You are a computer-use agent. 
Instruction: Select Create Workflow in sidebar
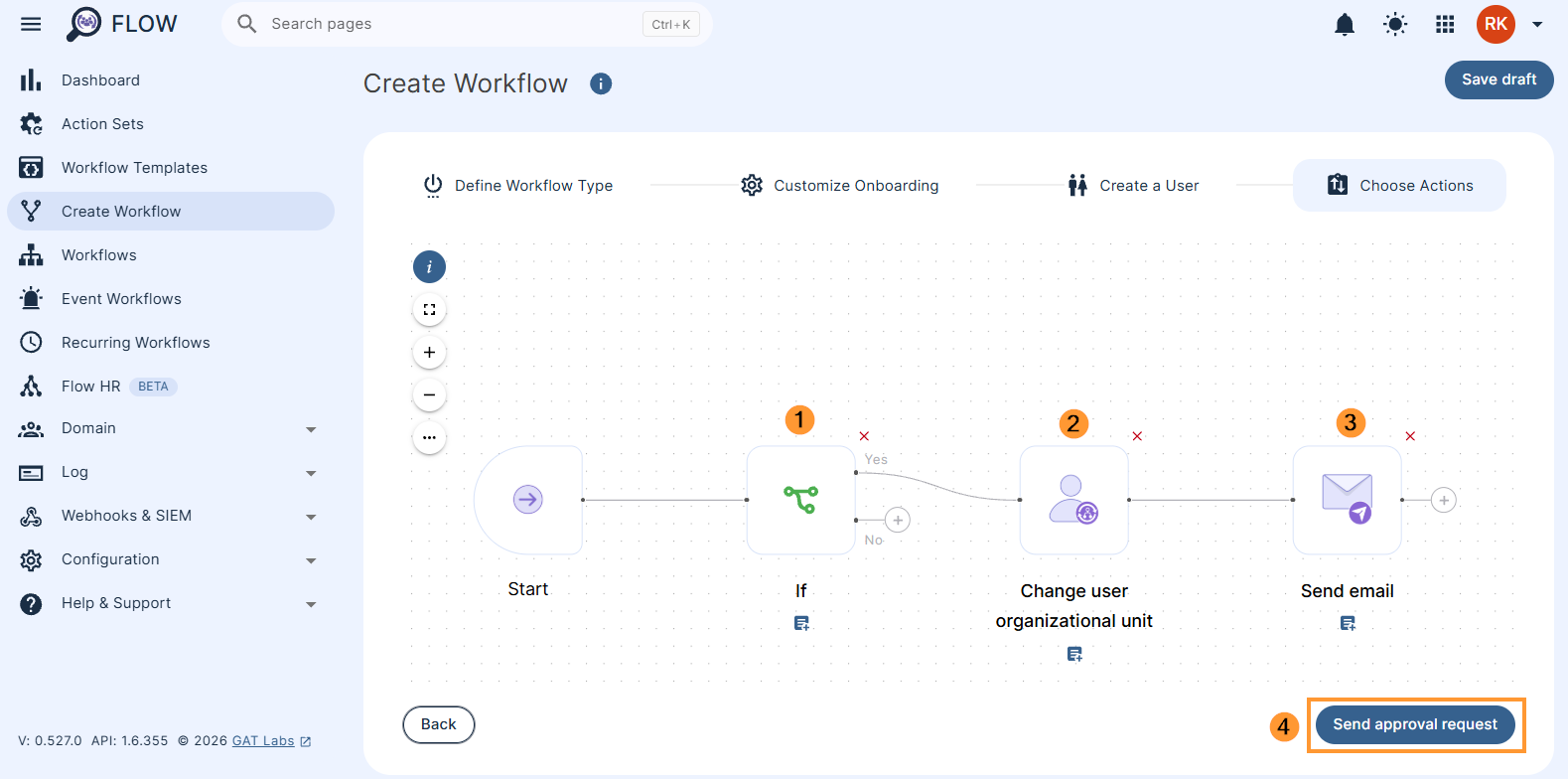pyautogui.click(x=171, y=212)
